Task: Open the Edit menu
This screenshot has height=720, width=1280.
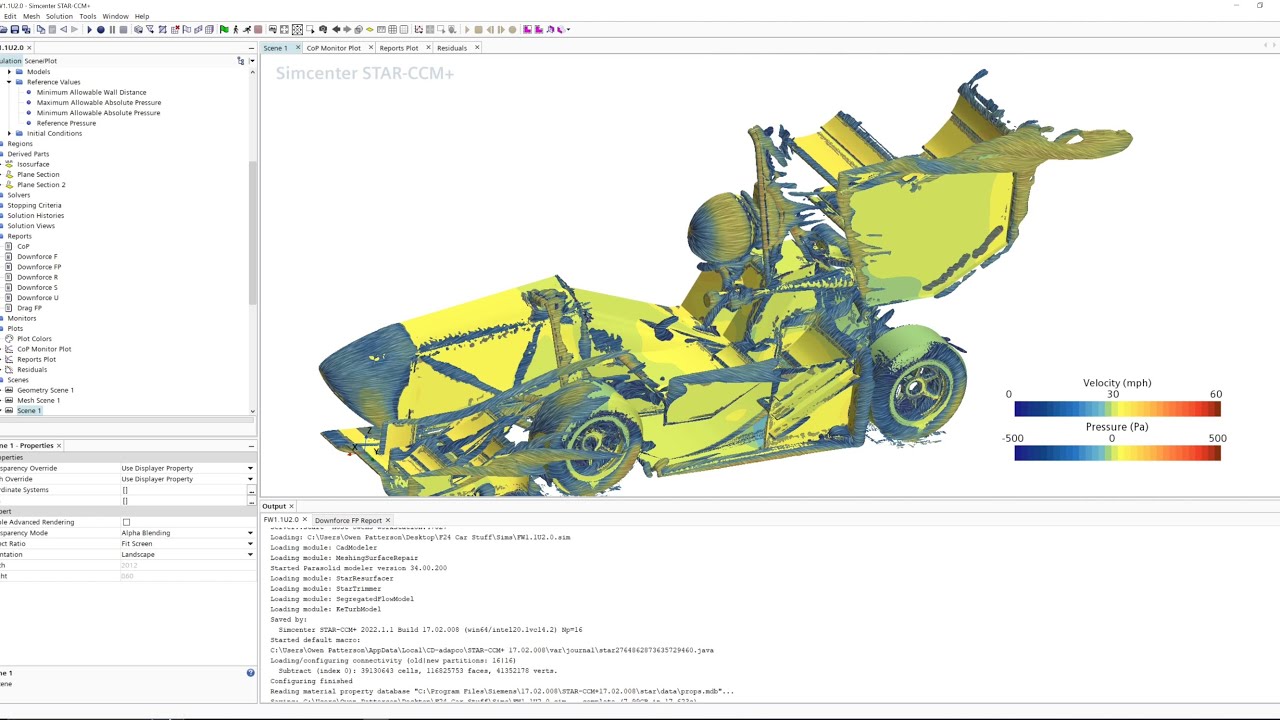Action: click(x=9, y=16)
